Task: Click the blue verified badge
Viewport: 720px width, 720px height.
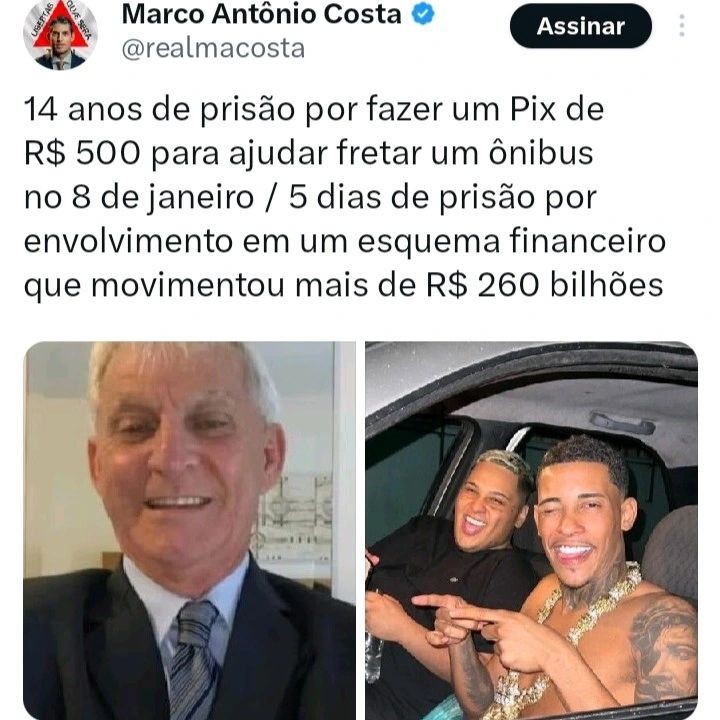Action: coord(422,14)
